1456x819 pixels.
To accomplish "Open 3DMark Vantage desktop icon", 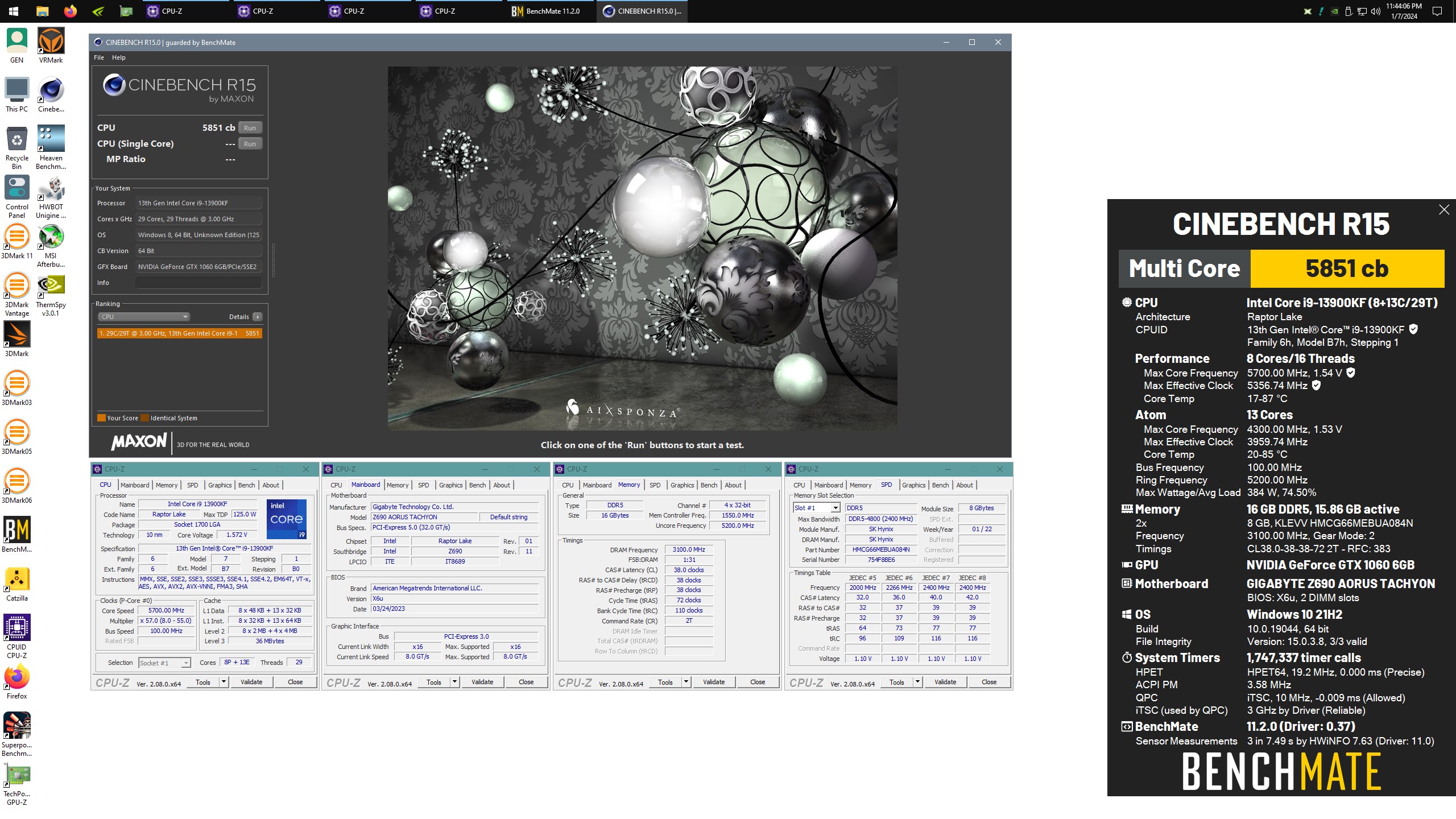I will pos(16,295).
